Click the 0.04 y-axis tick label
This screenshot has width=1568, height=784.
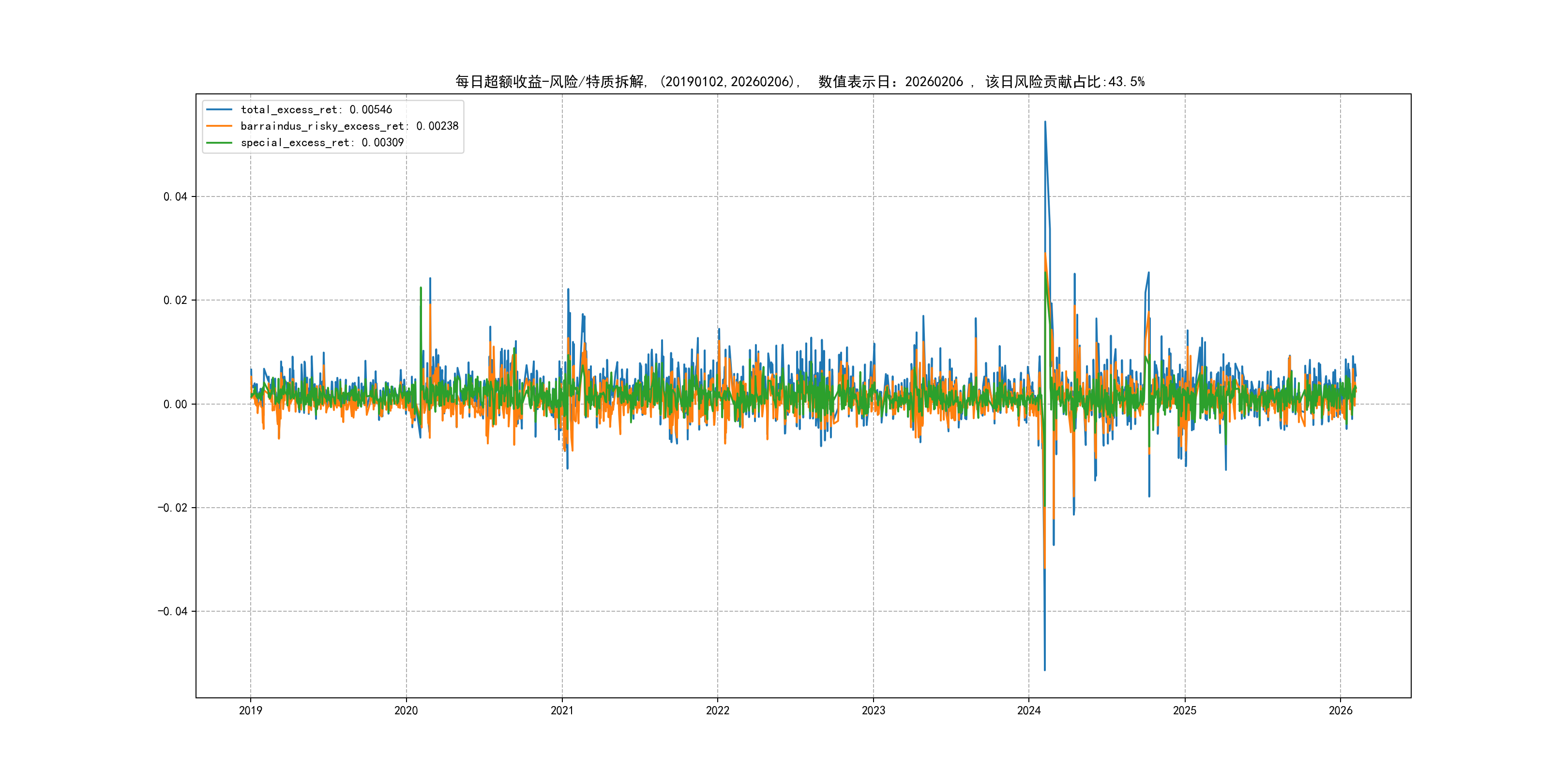175,196
